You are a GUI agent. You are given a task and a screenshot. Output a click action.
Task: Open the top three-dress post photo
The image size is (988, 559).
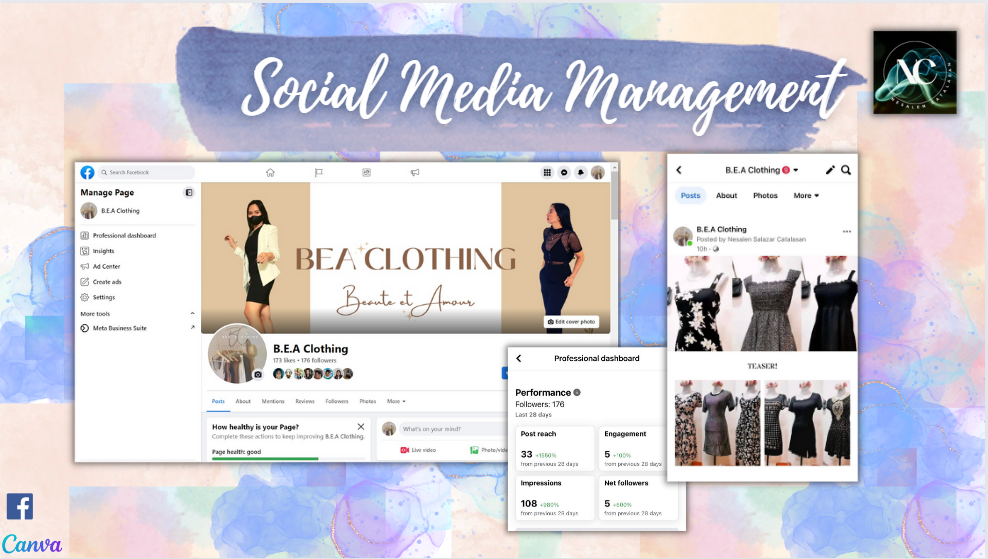(x=762, y=303)
